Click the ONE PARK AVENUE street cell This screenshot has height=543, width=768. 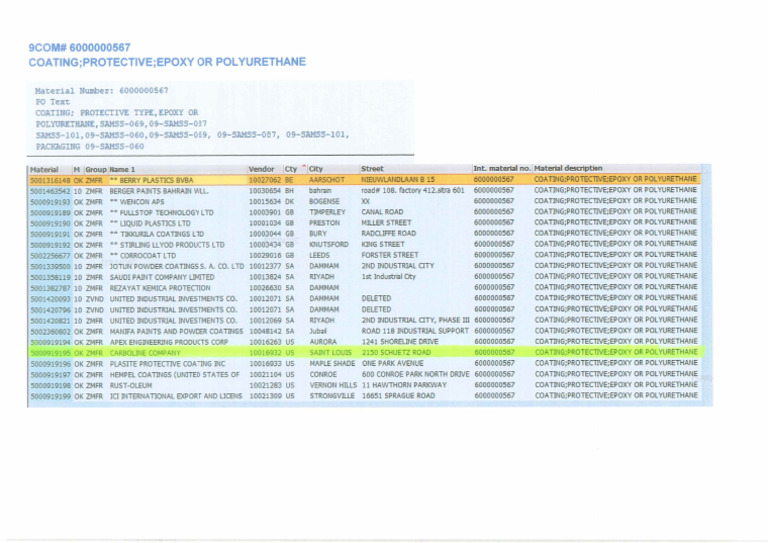[392, 363]
